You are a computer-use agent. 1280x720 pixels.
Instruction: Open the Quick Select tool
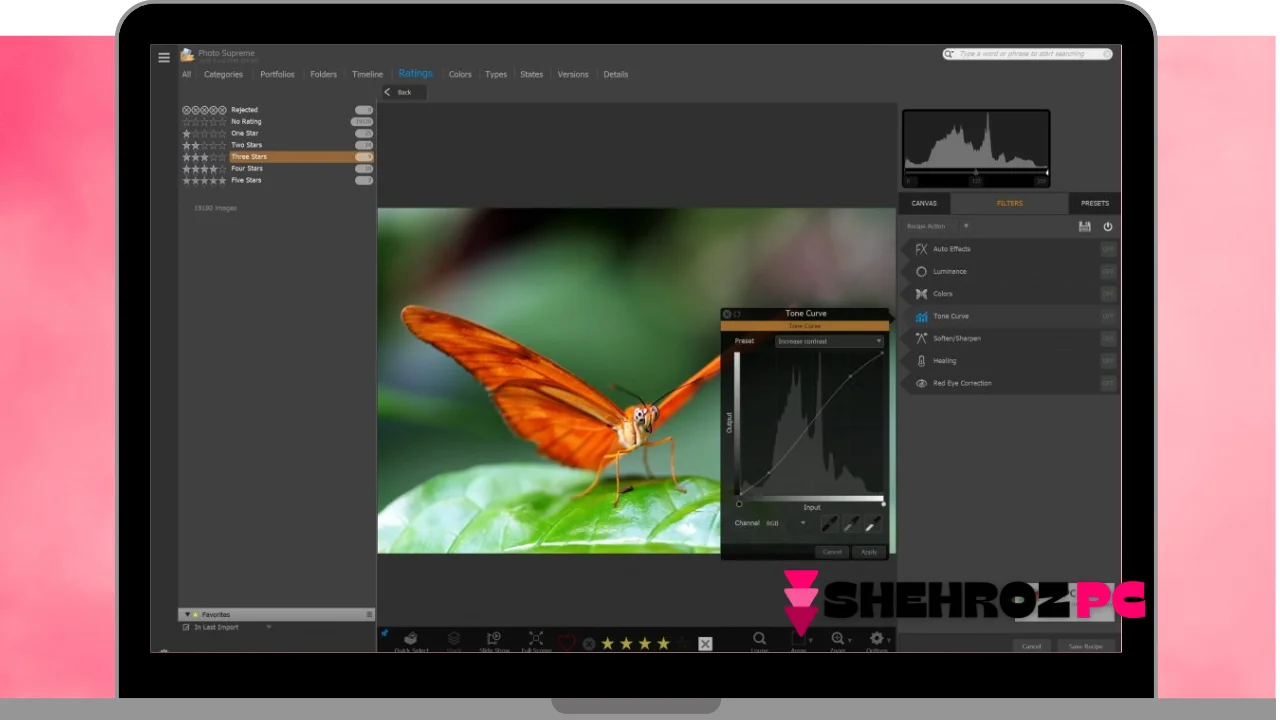click(410, 641)
